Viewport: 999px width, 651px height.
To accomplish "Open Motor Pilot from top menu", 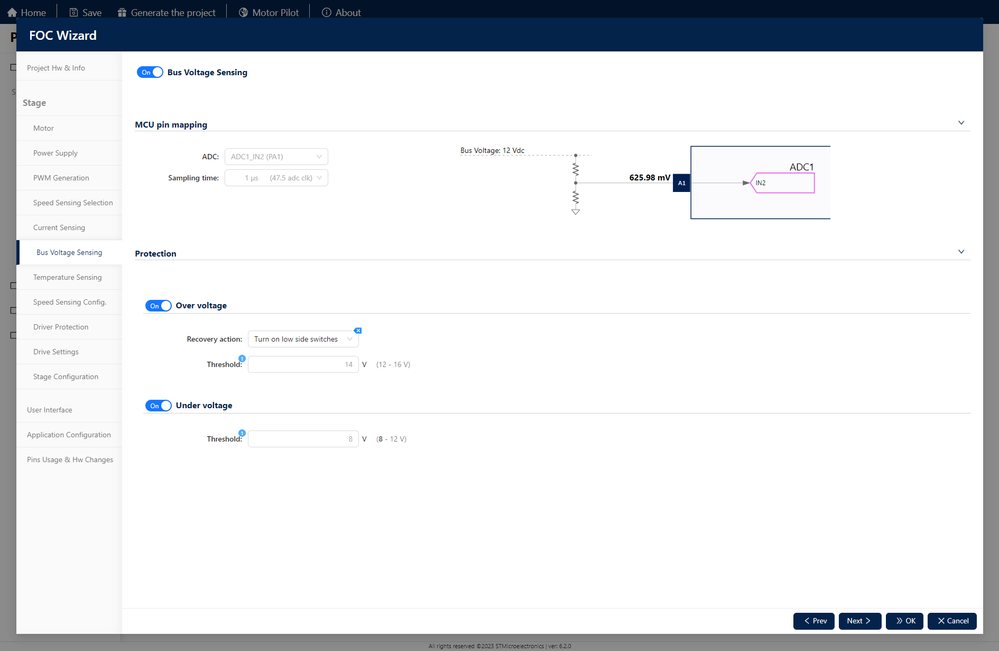I will tap(268, 13).
